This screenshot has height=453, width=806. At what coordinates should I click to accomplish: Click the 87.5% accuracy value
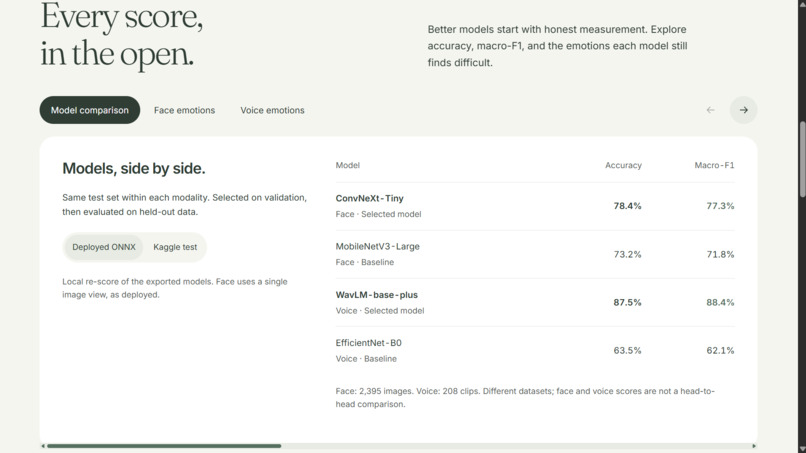point(627,302)
